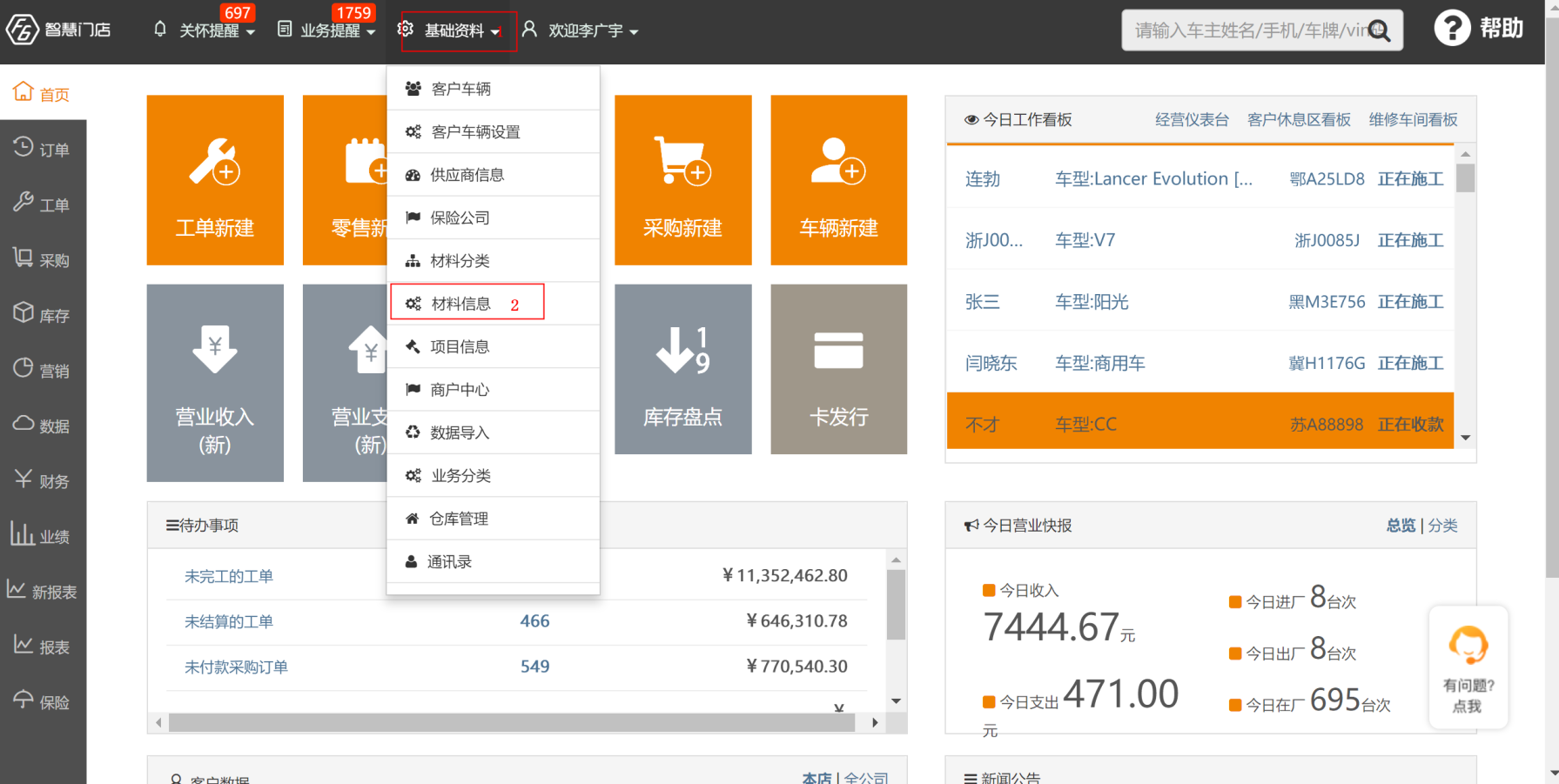Select 业务分类 menu entry
The width and height of the screenshot is (1559, 784).
[493, 475]
